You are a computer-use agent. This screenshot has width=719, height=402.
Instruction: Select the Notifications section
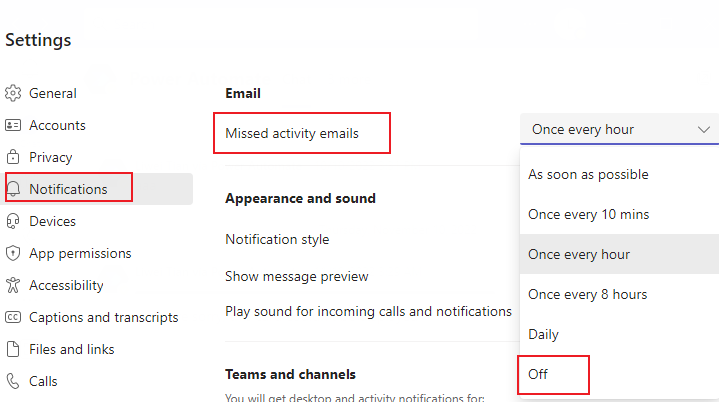click(98, 189)
